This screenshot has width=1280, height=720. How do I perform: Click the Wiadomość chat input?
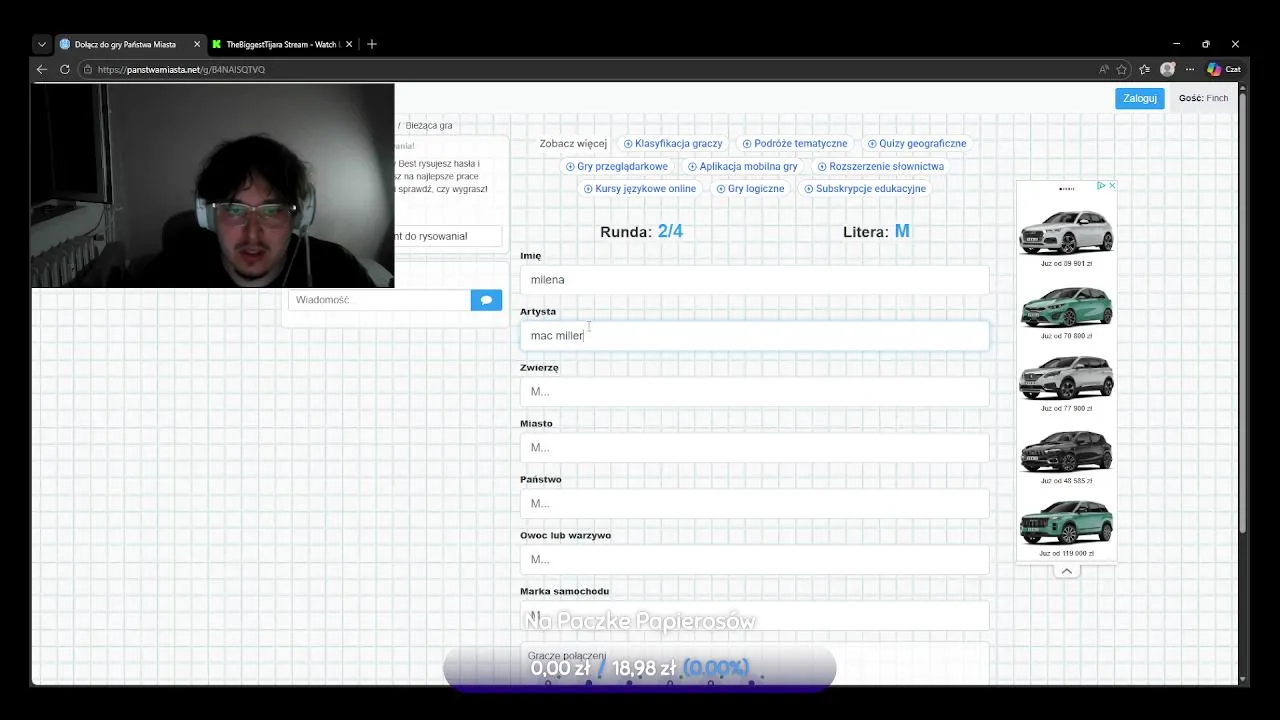pyautogui.click(x=379, y=299)
